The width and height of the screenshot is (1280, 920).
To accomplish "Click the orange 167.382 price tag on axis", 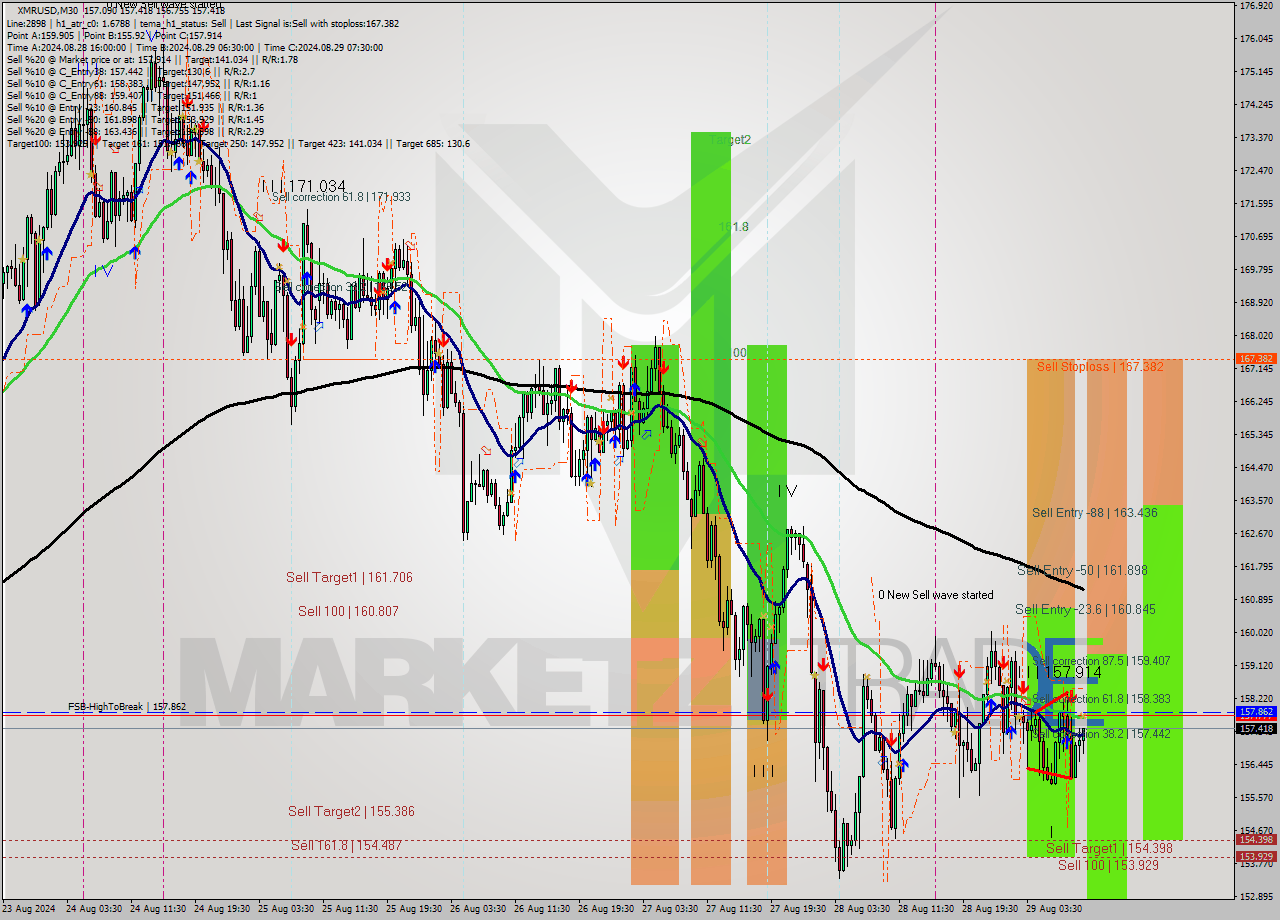I will pos(1256,358).
